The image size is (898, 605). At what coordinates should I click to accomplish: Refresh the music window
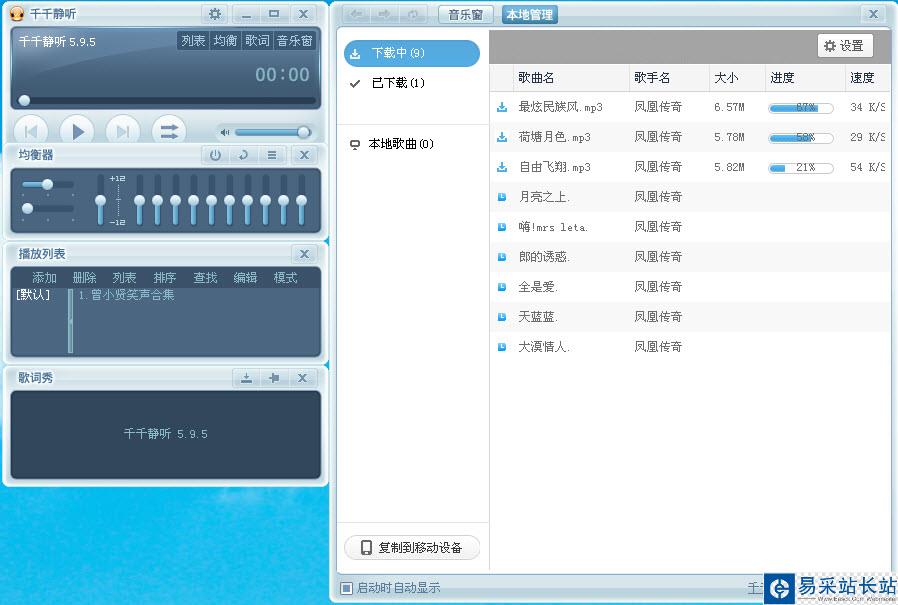(x=413, y=14)
